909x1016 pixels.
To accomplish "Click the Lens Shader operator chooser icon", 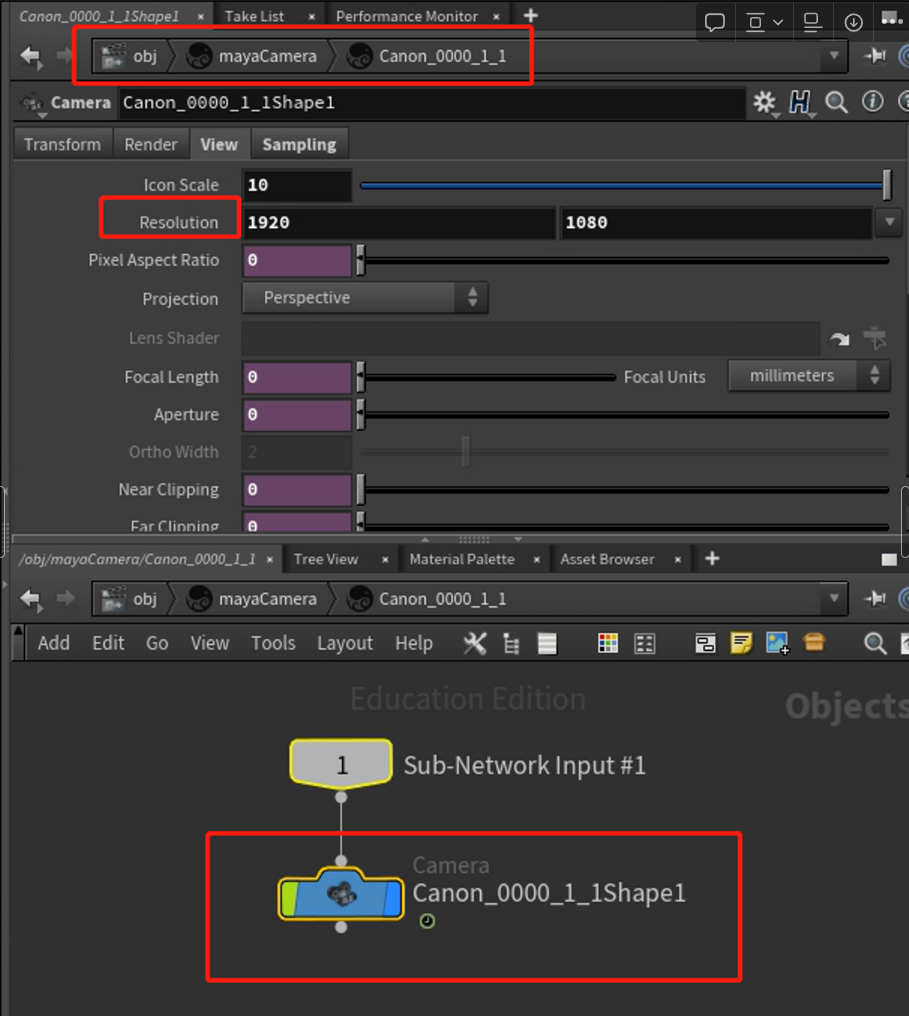I will 875,338.
